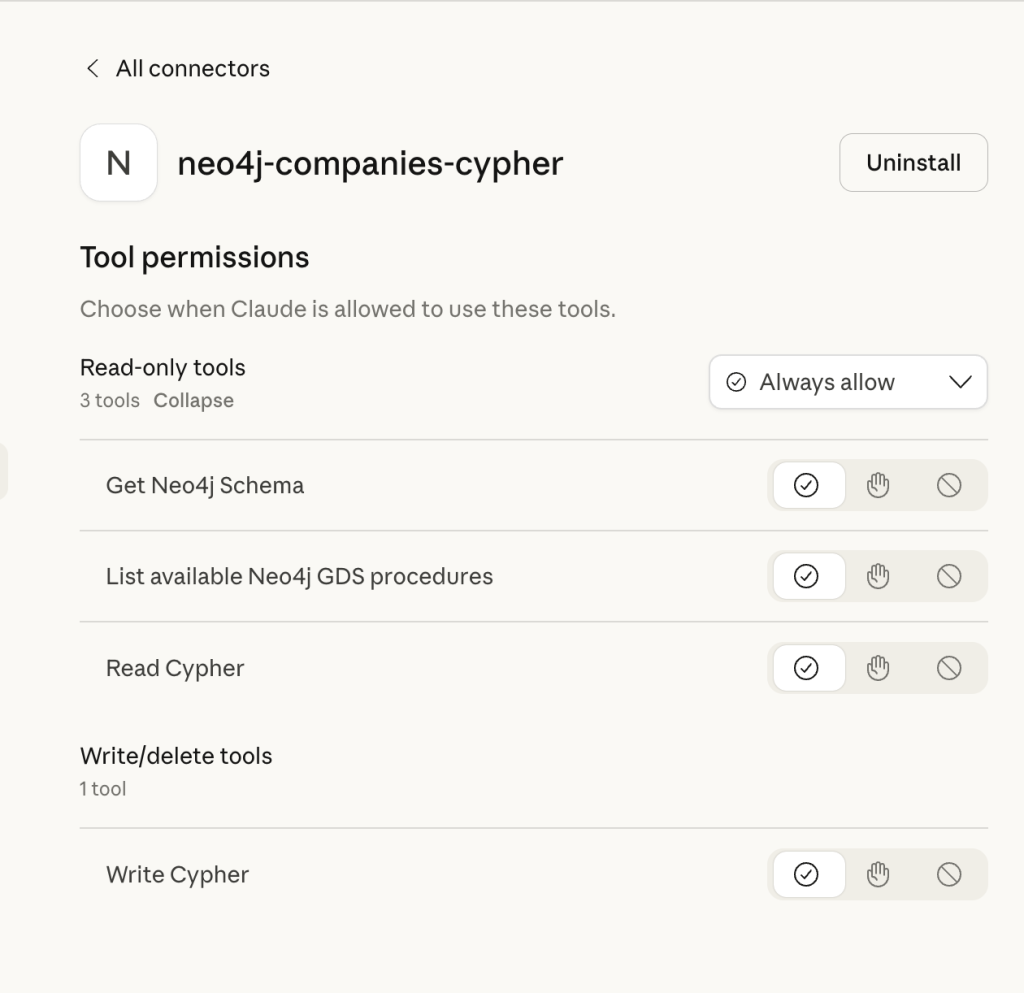Block the Read Cypher tool

948,668
